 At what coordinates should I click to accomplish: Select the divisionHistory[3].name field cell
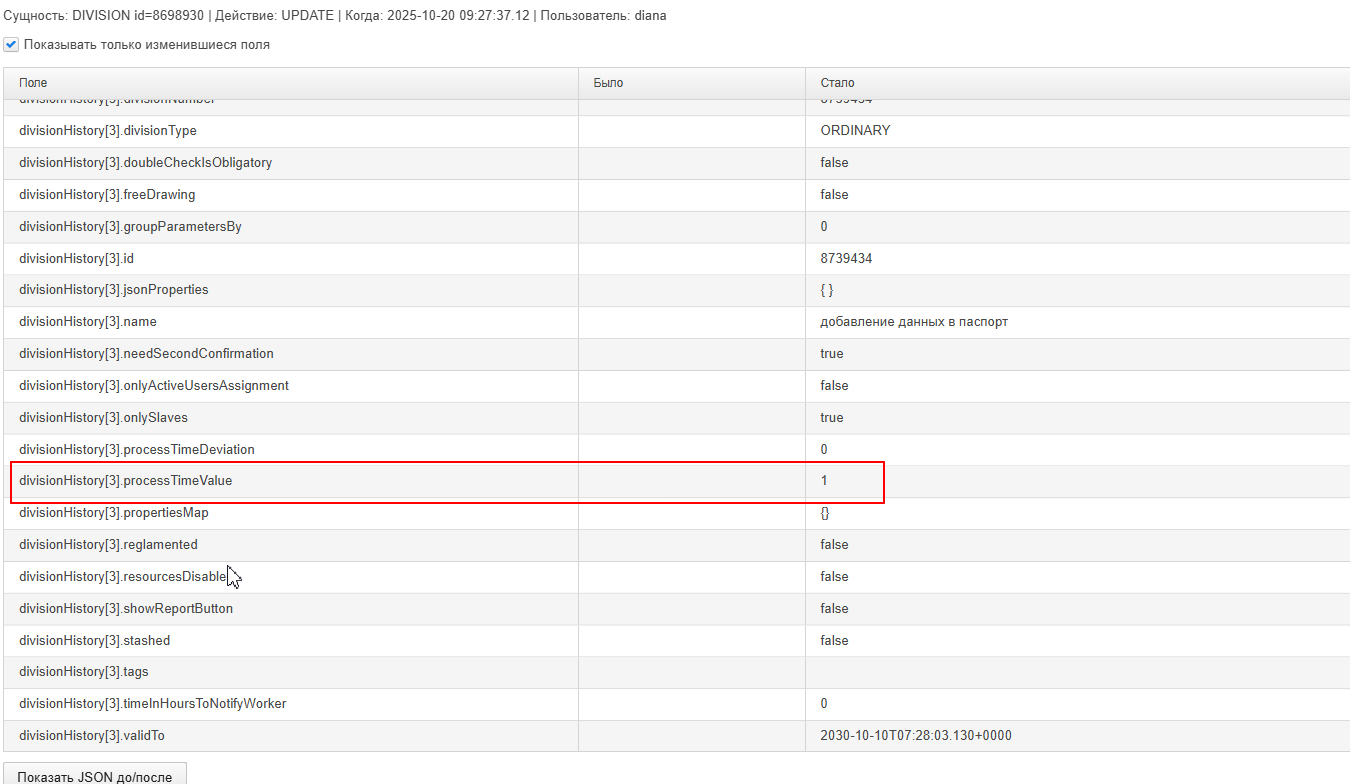[x=291, y=322]
